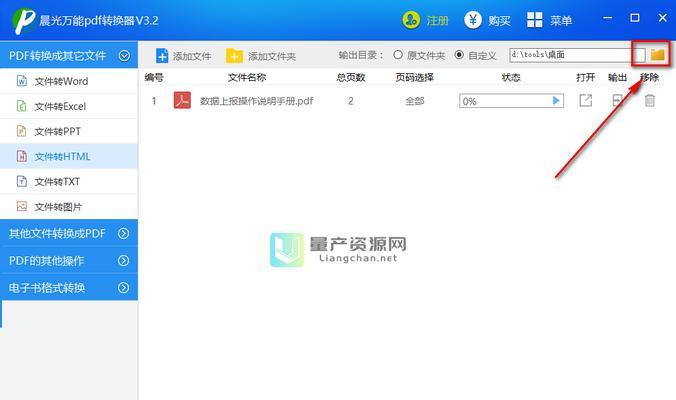Click the 添加文件夹 button

point(261,56)
